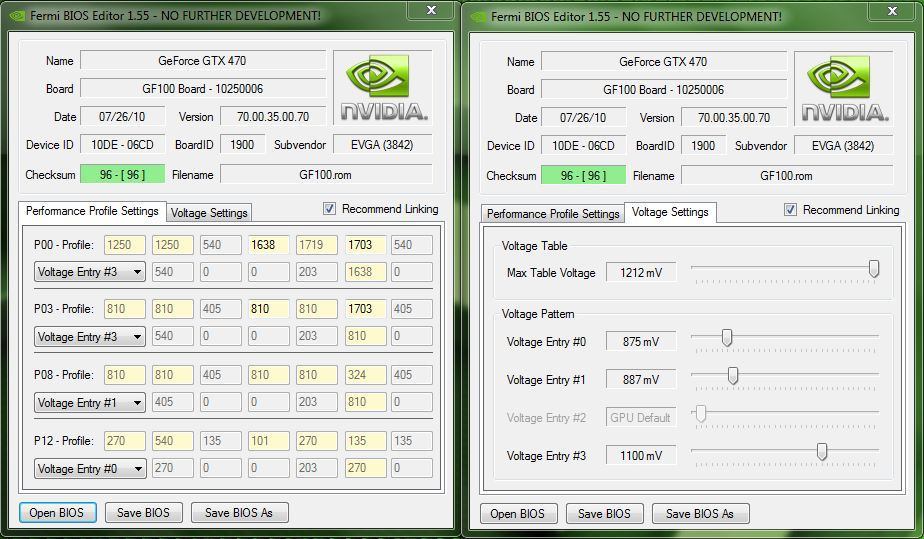Click P12 profile 540 clock field
This screenshot has height=539, width=924.
tap(173, 441)
